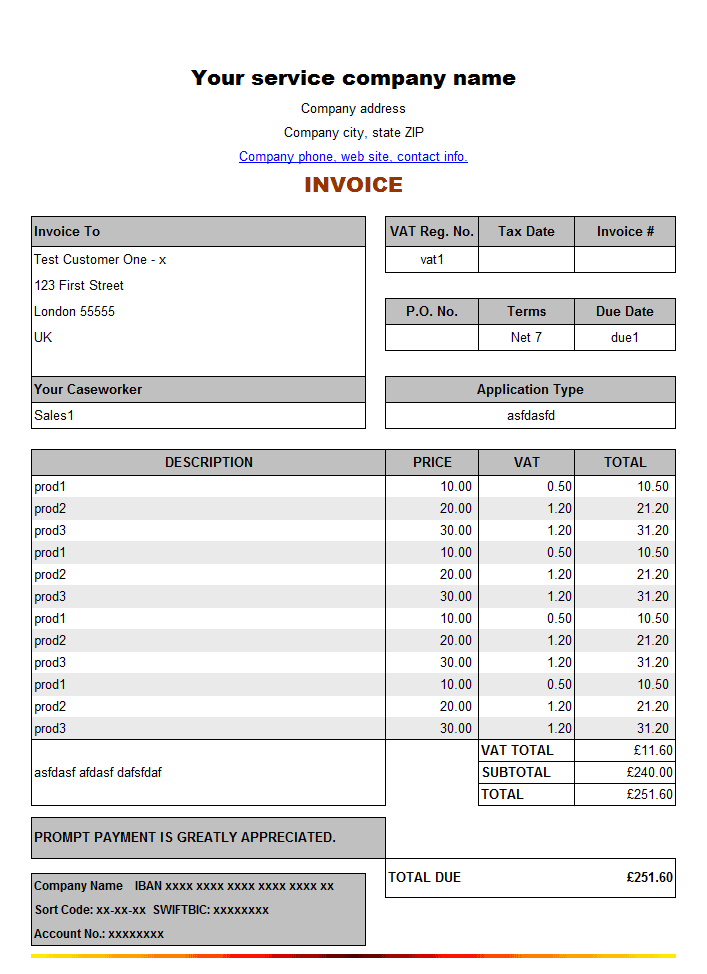Viewport: 707px width, 974px height.
Task: Select the blank P.O. No. cell
Action: coord(431,338)
